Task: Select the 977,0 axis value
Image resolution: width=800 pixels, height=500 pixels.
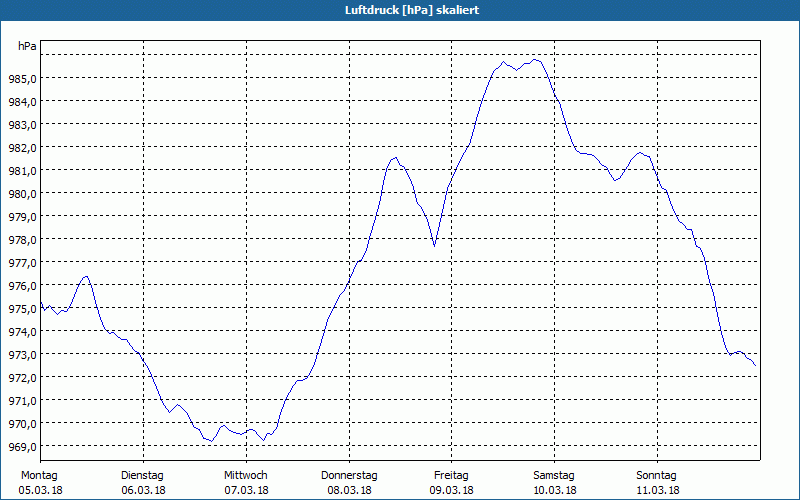Action: pos(22,262)
